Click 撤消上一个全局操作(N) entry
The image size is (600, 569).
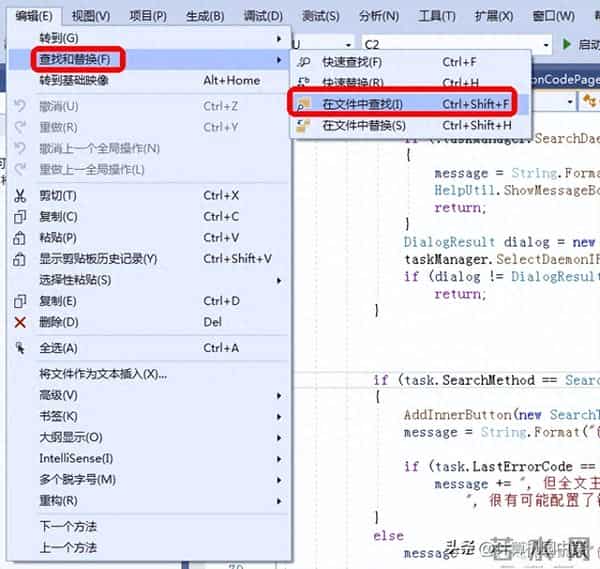coord(149,148)
